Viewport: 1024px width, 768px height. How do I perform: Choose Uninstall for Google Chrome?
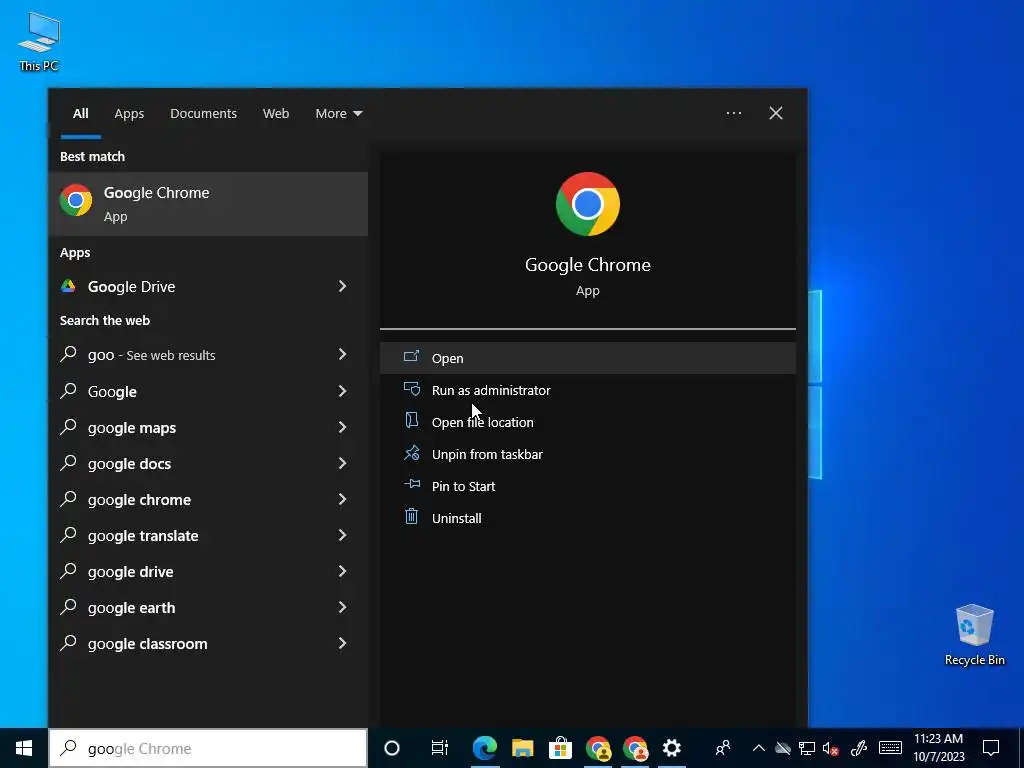coord(588,518)
